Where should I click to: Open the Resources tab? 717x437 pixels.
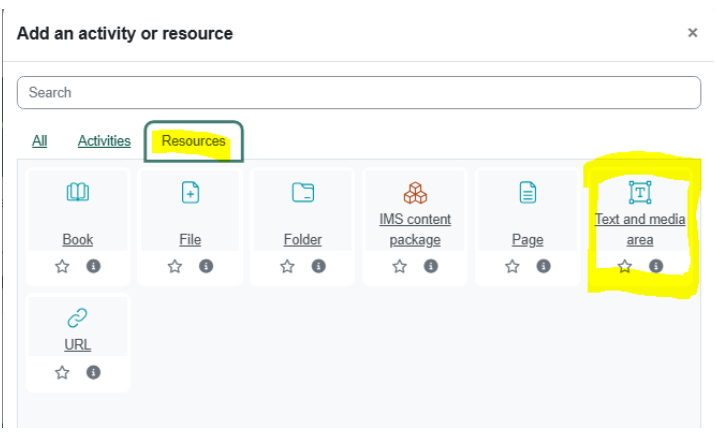tap(193, 141)
